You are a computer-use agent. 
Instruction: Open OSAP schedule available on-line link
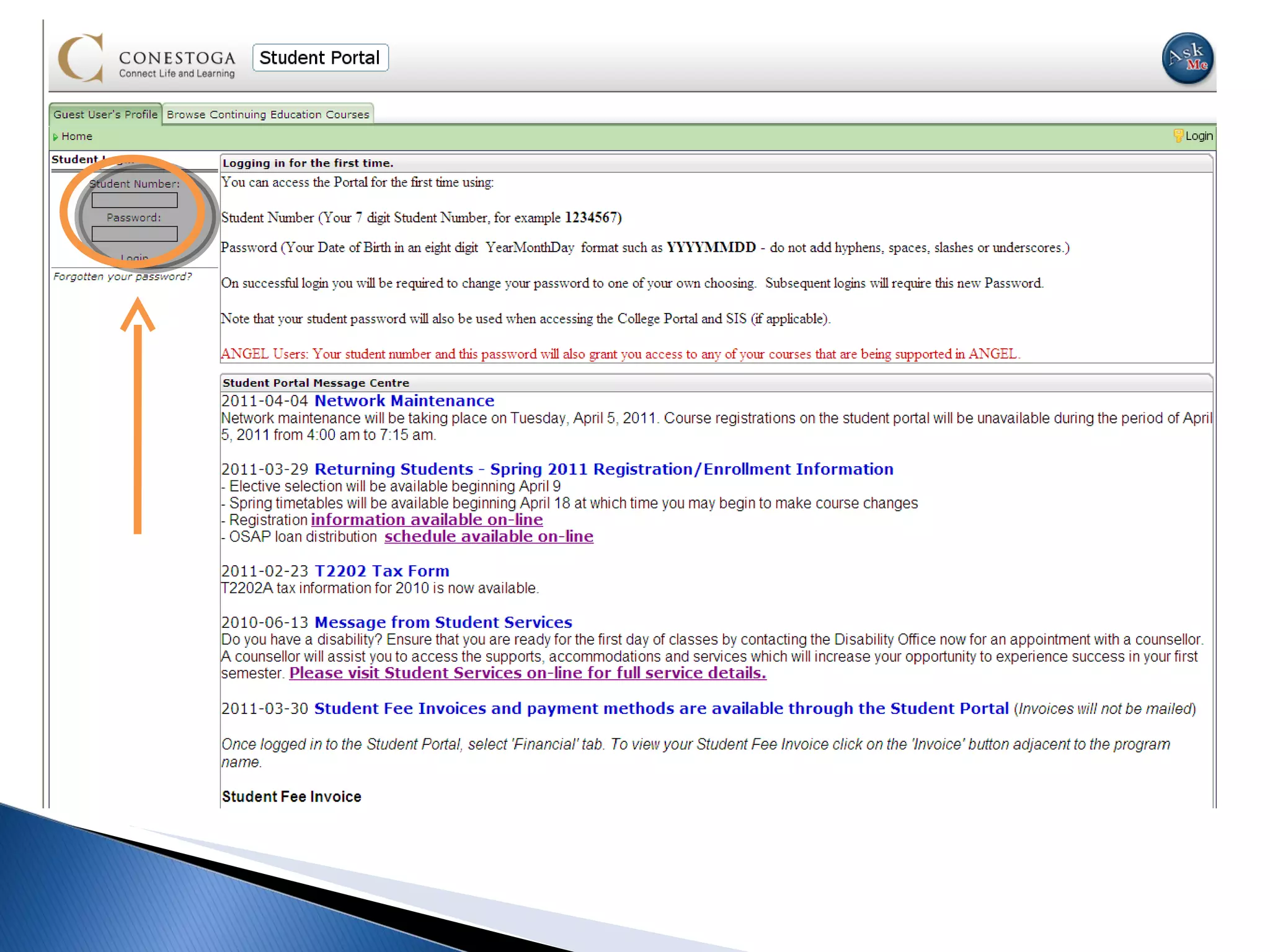tap(489, 536)
